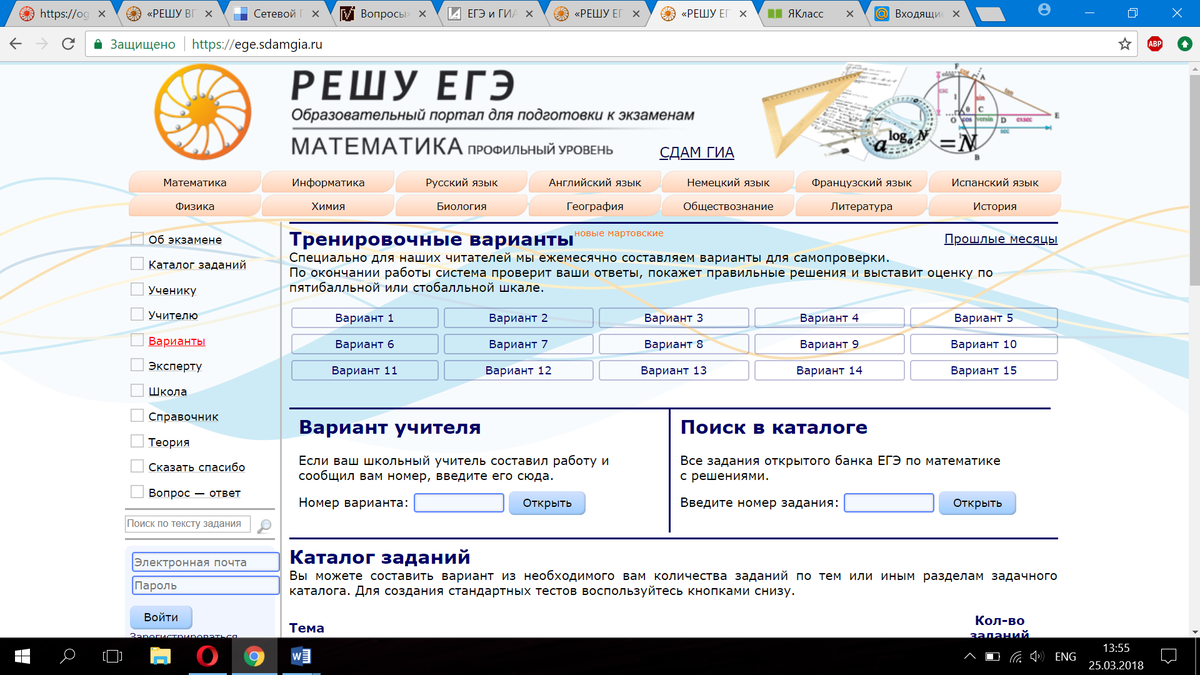
Task: Select the Обществознание subject tab
Action: 728,206
